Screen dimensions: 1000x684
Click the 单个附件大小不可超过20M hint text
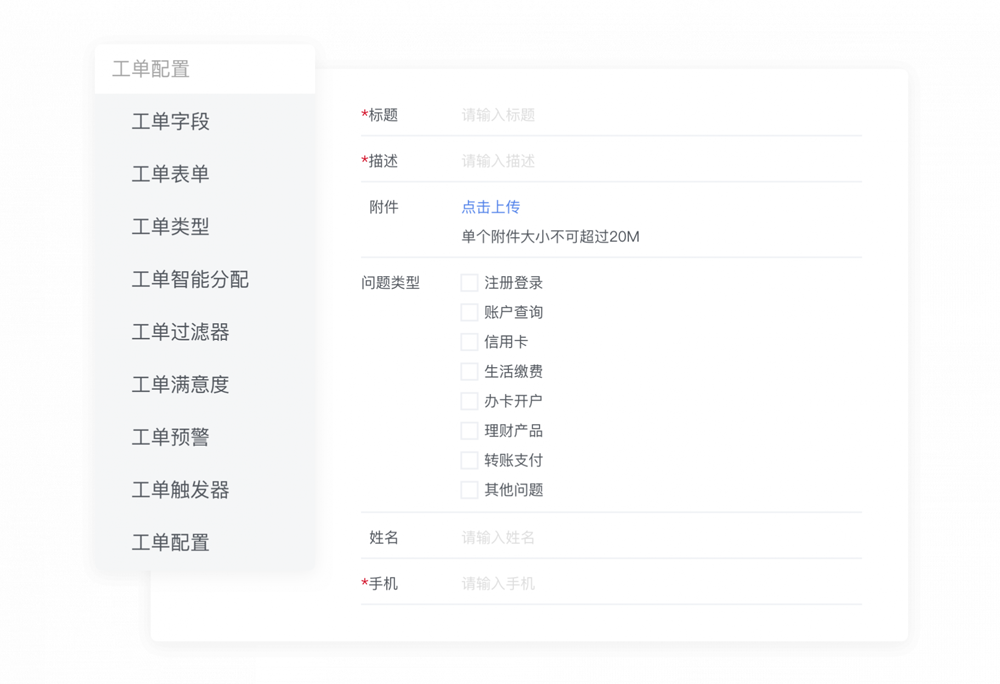(x=550, y=236)
